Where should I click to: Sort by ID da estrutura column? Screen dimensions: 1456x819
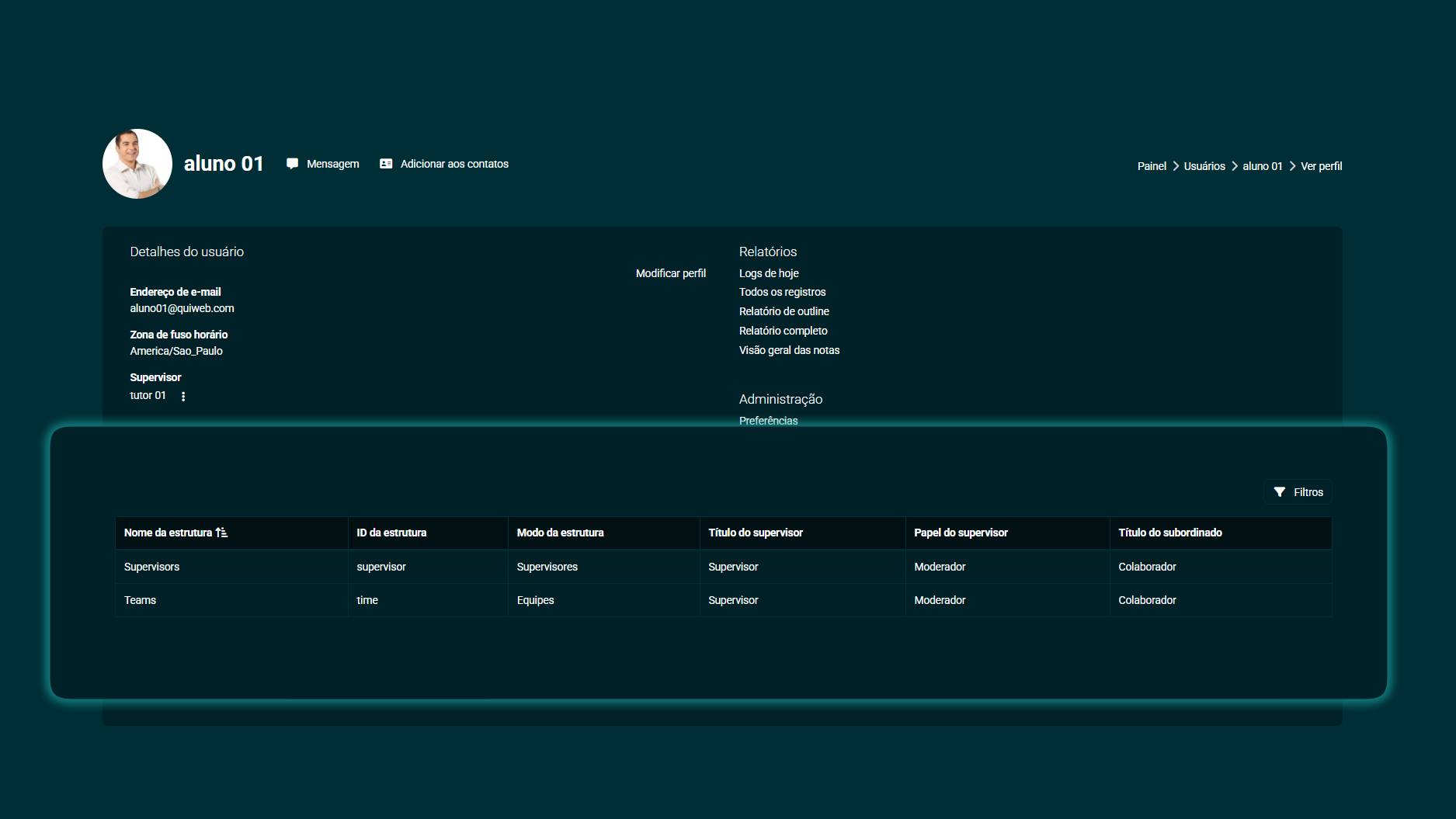(x=391, y=533)
